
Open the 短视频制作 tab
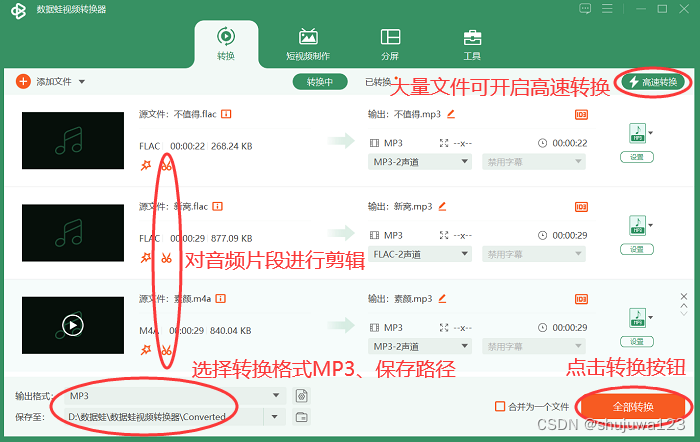308,44
